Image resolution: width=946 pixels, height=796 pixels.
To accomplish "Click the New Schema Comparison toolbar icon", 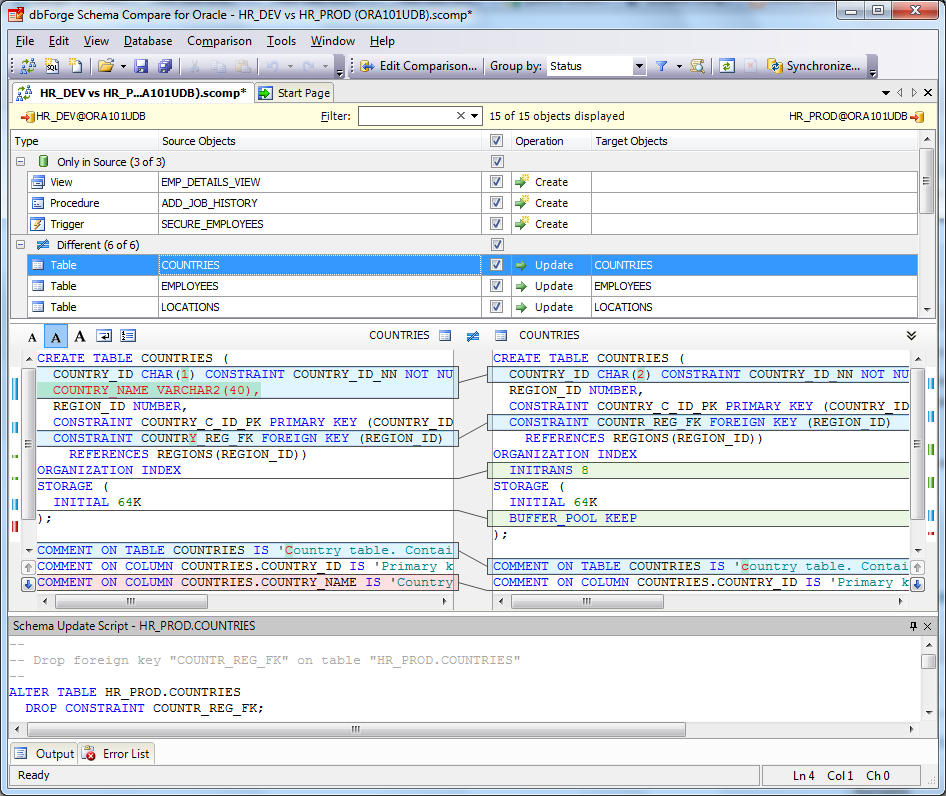I will [x=28, y=66].
